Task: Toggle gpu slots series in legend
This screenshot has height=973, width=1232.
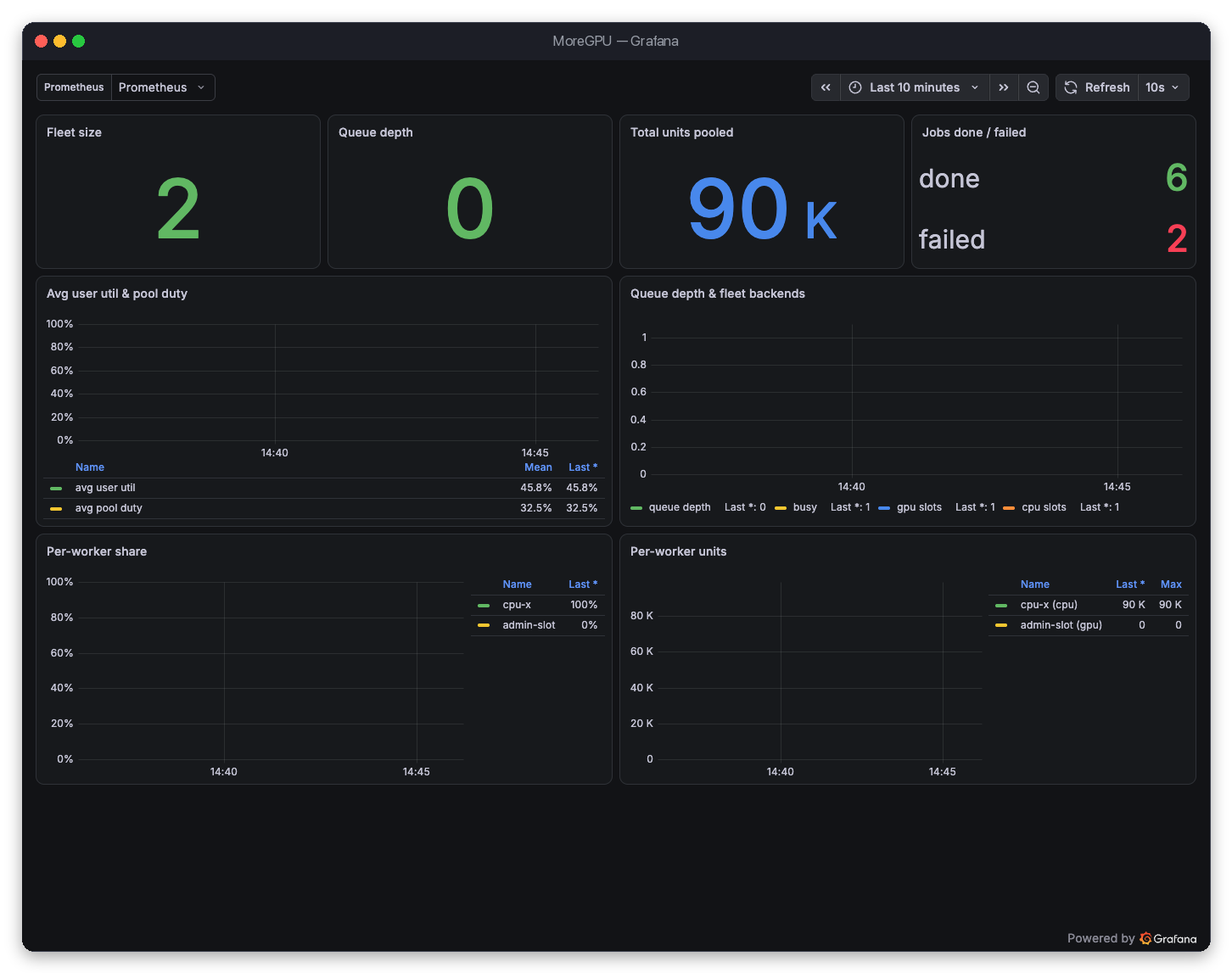Action: point(919,507)
